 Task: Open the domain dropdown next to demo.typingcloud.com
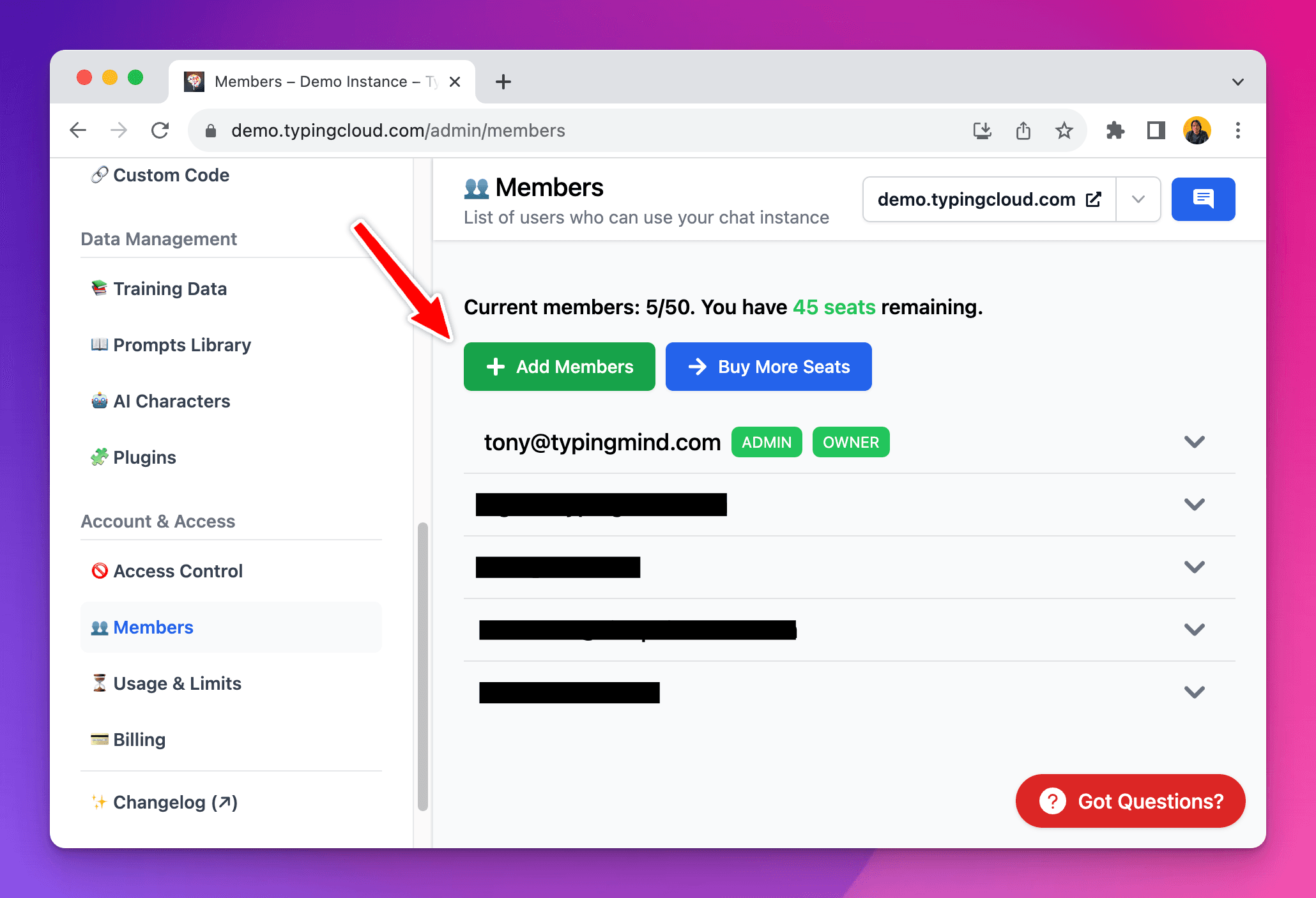pos(1138,199)
